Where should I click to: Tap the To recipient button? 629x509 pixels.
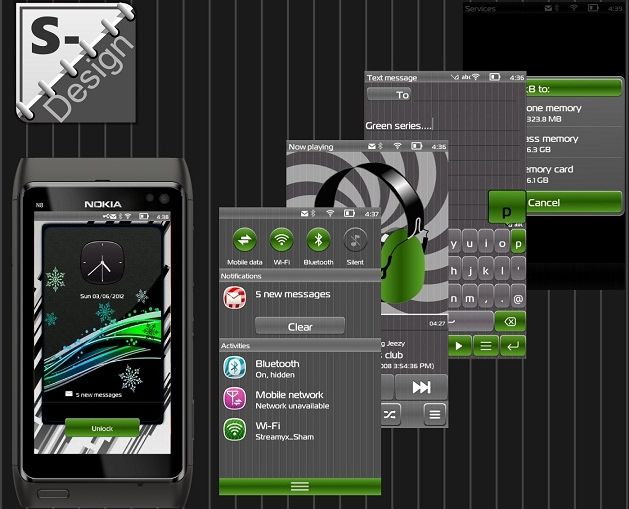click(x=389, y=95)
